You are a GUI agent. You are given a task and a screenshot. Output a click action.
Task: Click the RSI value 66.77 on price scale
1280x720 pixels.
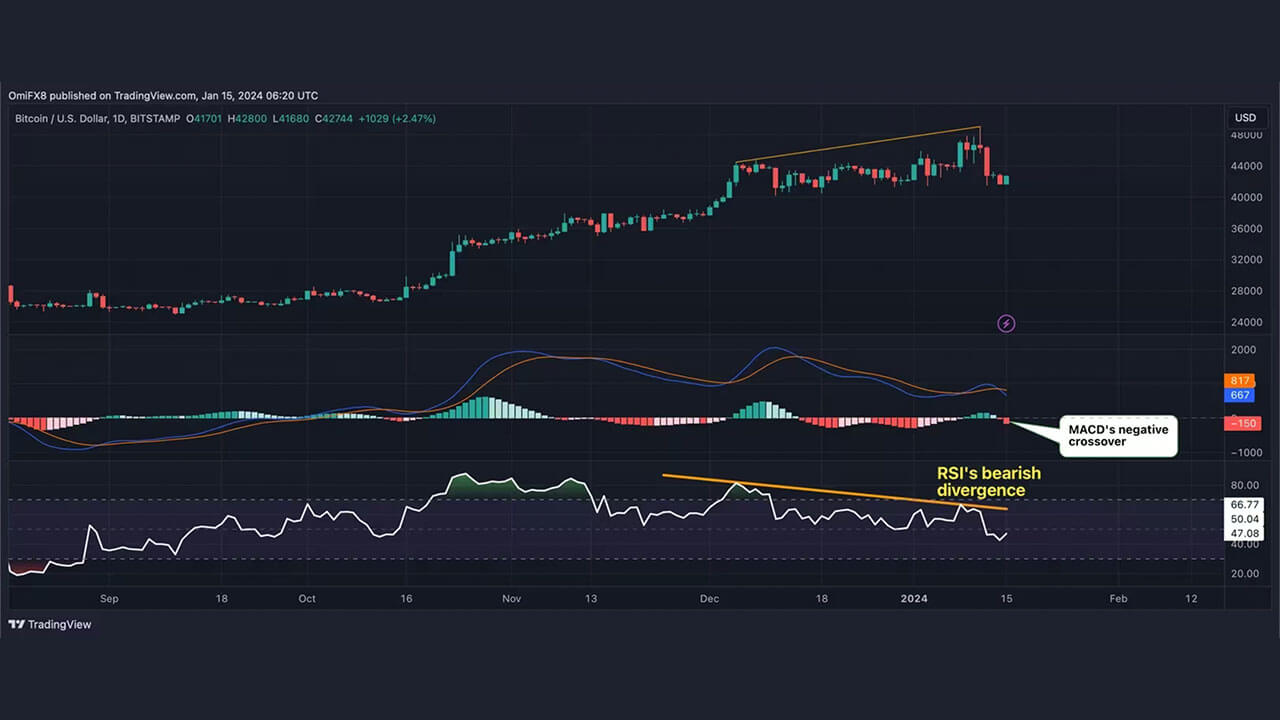1243,505
